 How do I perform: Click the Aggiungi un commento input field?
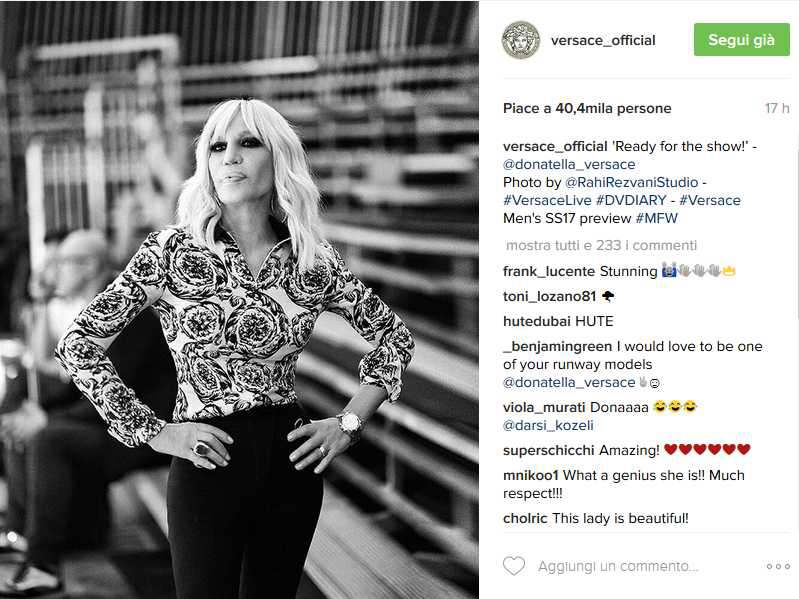pyautogui.click(x=618, y=566)
